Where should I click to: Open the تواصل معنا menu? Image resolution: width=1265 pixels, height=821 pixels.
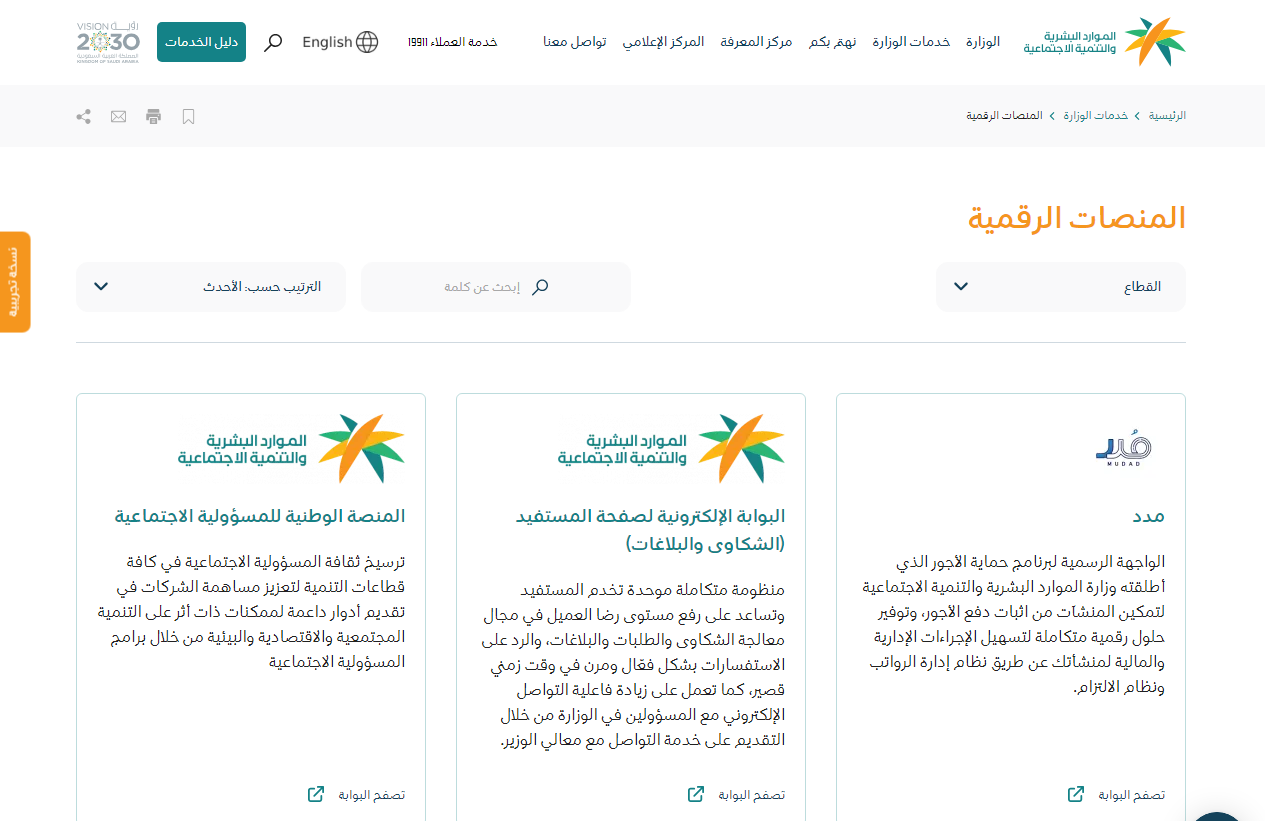point(575,42)
